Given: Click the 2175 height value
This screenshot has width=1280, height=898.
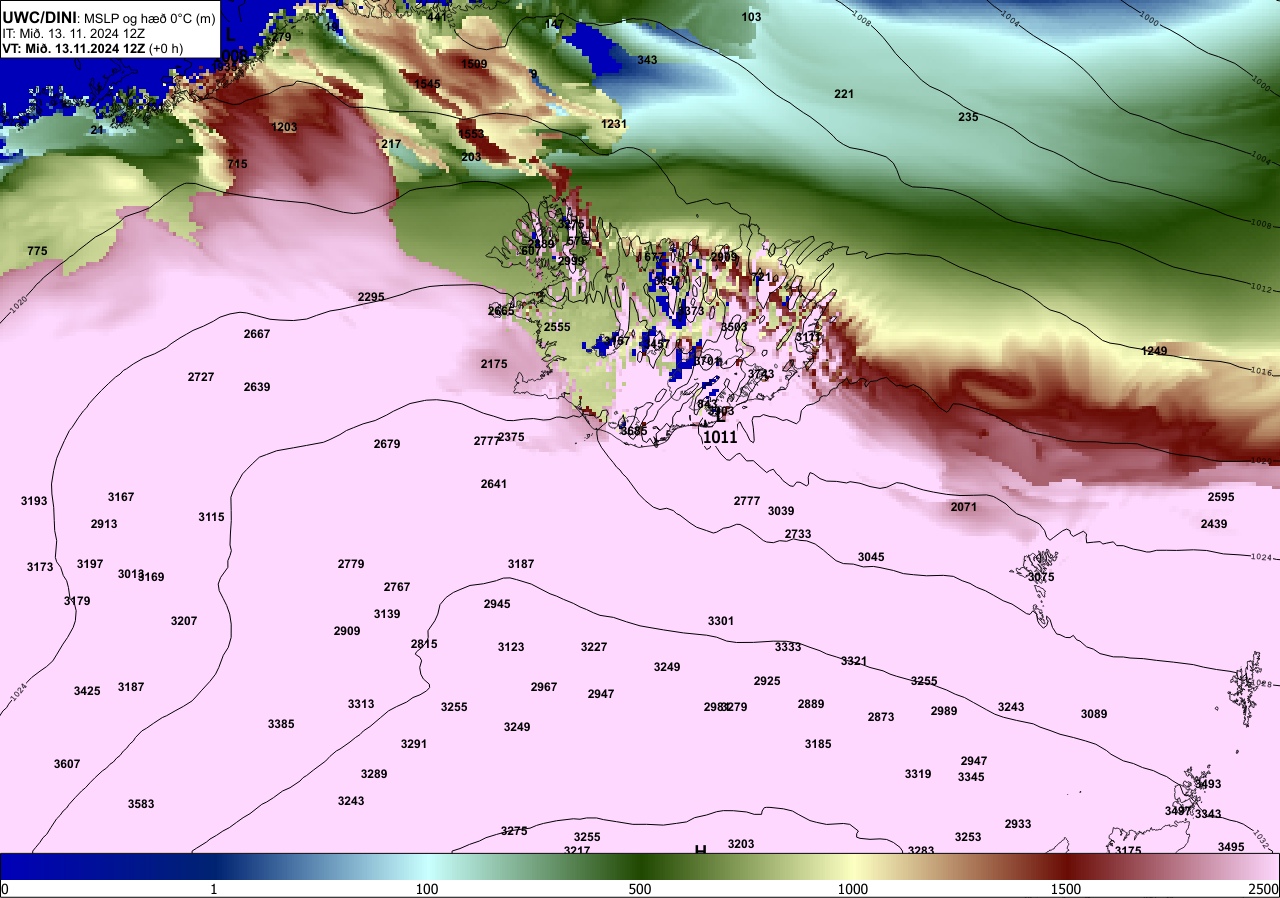Looking at the screenshot, I should [494, 364].
